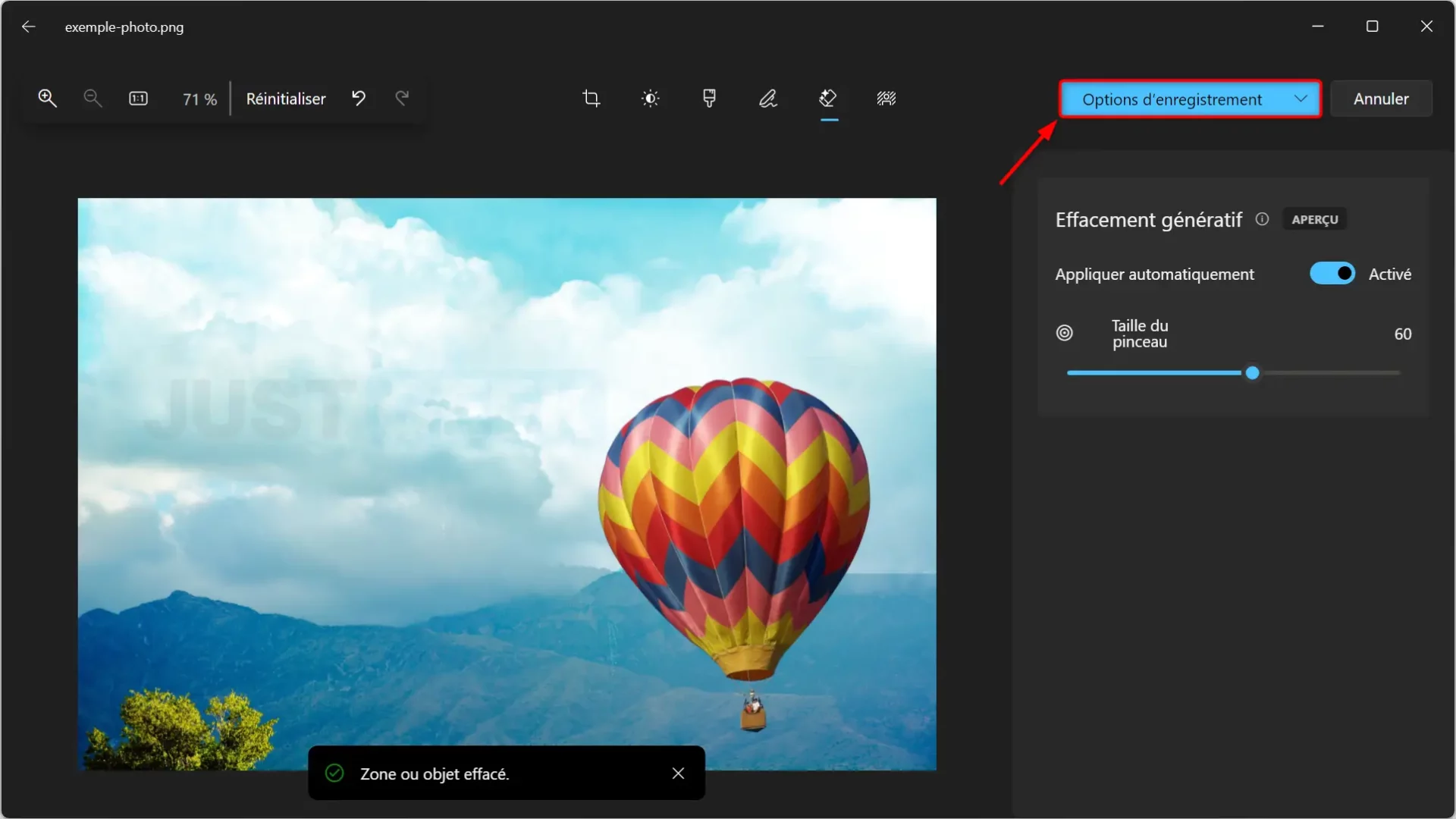1456x819 pixels.
Task: Select the Redo action
Action: point(402,98)
